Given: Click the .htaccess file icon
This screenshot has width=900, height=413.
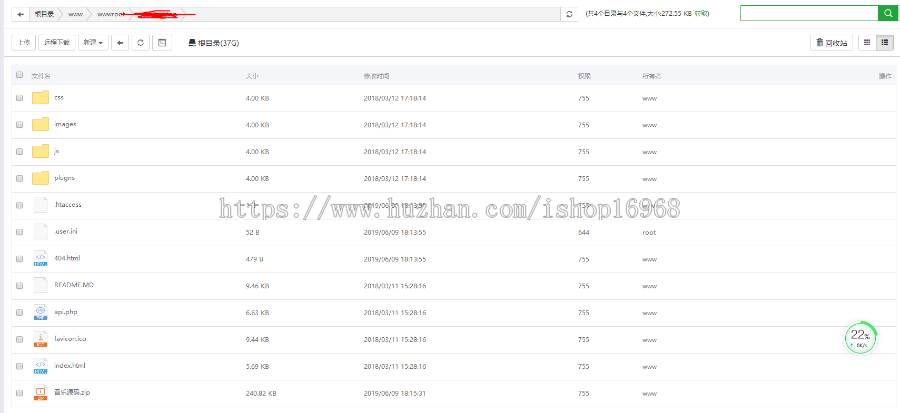Looking at the screenshot, I should (x=40, y=205).
